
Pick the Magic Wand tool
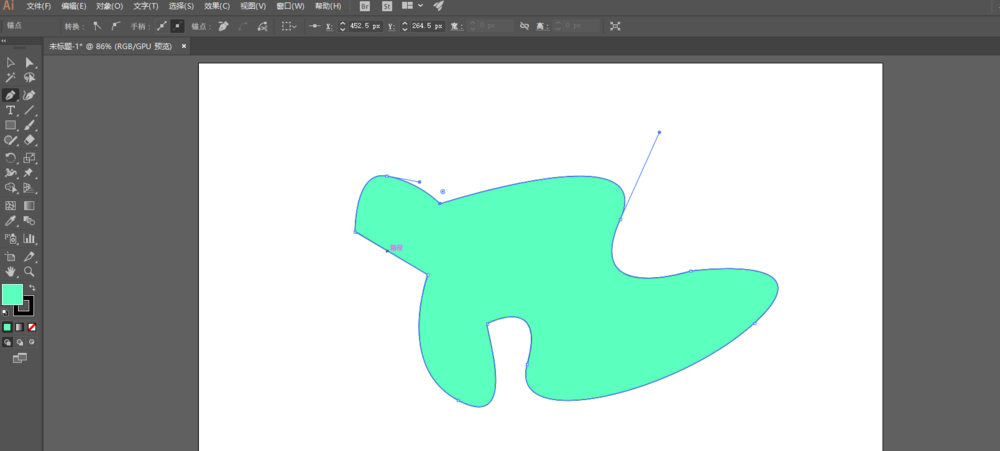(x=11, y=78)
